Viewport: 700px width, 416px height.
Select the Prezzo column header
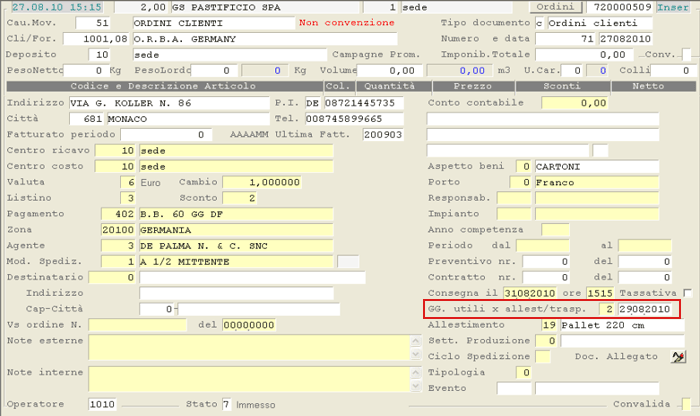coord(472,87)
